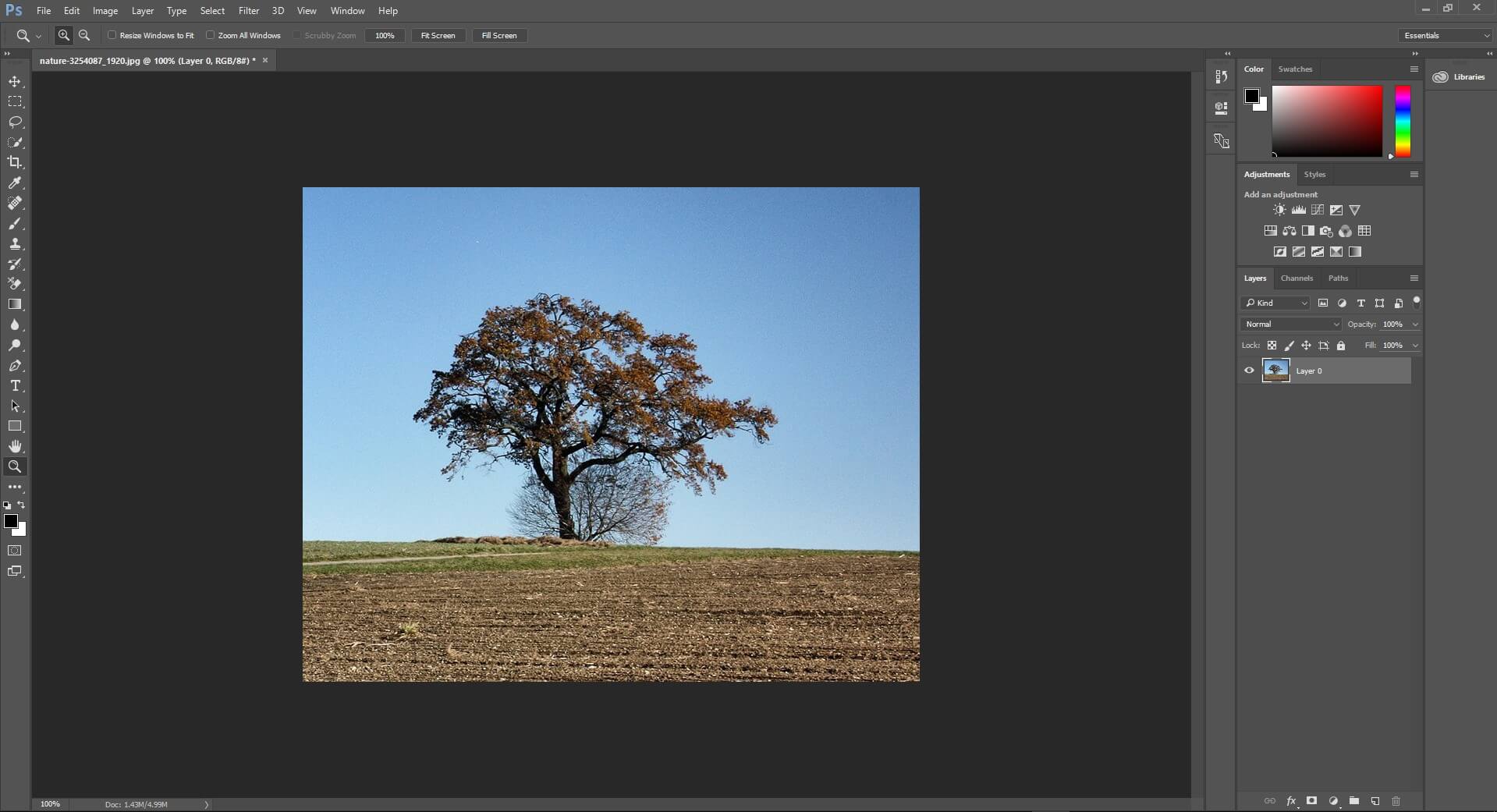Enable Zoom All Windows
The height and width of the screenshot is (812, 1497).
coord(211,35)
